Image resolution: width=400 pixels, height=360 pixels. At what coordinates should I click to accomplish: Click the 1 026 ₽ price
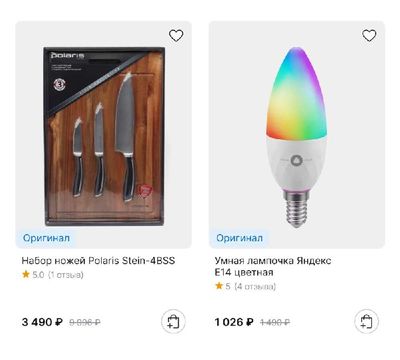[x=234, y=322]
